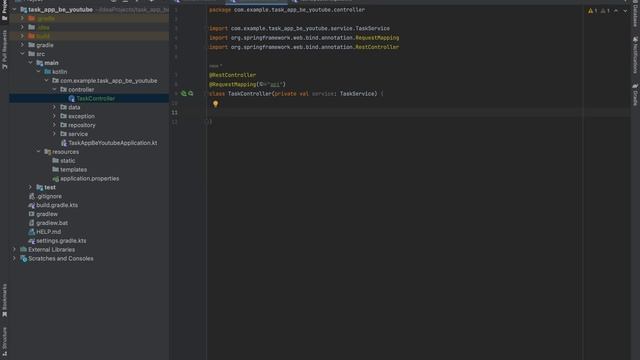This screenshot has width=640, height=360.
Task: Open the Bookmarks tool window
Action: pos(4,301)
